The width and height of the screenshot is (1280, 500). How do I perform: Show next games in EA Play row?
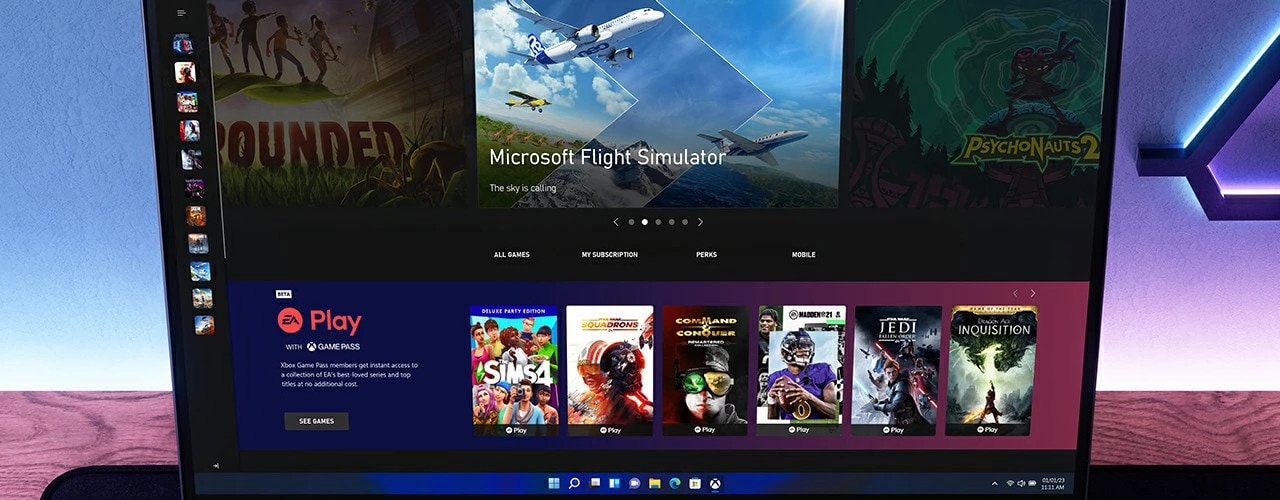click(1033, 293)
